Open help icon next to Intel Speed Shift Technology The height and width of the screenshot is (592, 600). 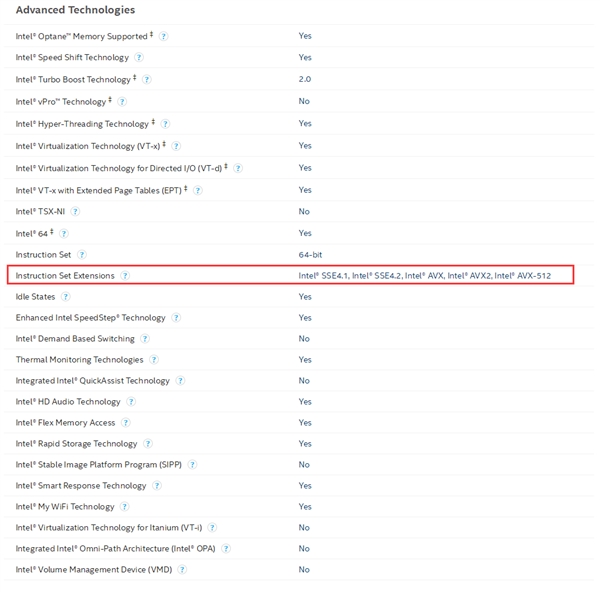tap(139, 57)
